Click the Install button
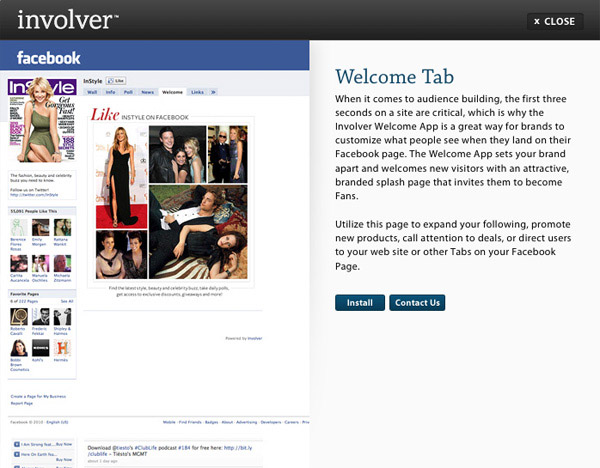This screenshot has height=468, width=600. [x=360, y=303]
